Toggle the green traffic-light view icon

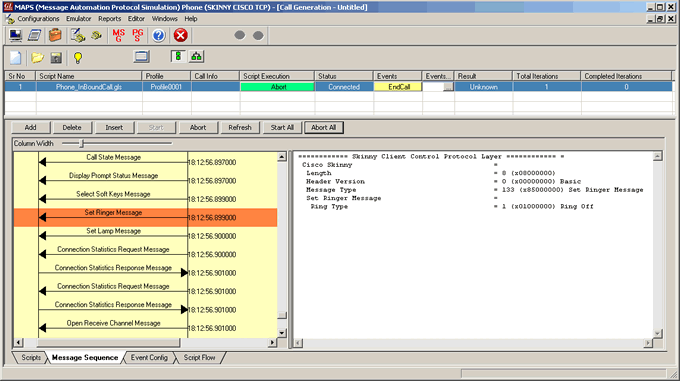178,56
